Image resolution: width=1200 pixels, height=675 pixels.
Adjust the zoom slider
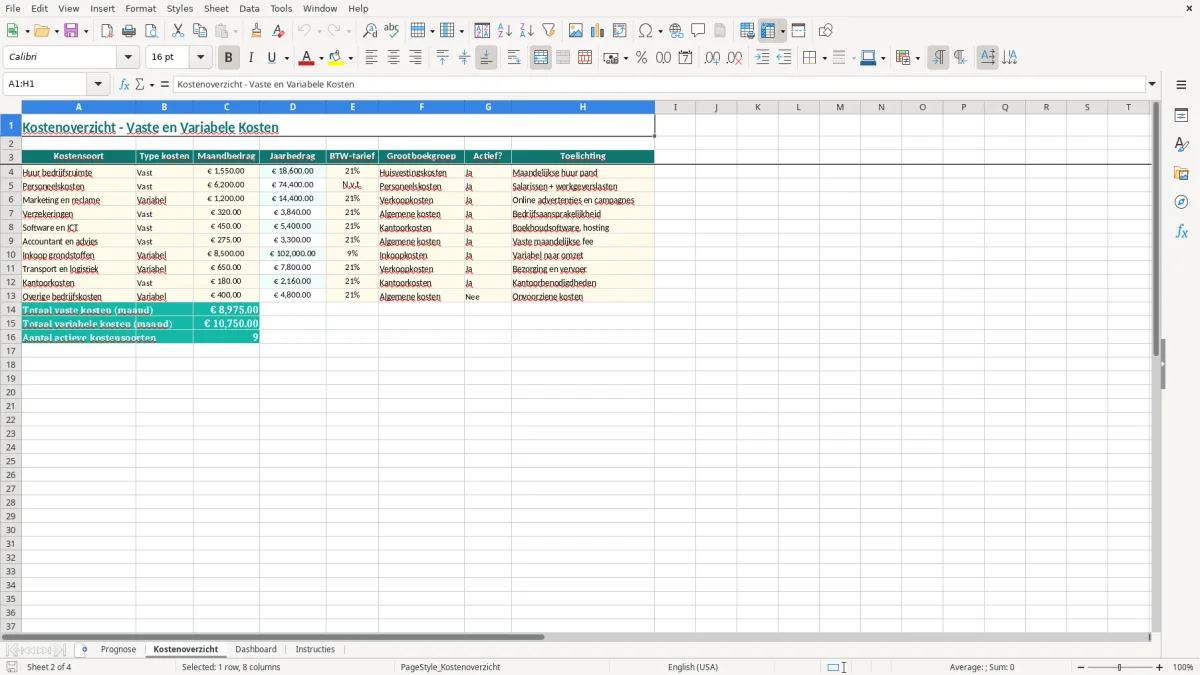click(x=1120, y=667)
